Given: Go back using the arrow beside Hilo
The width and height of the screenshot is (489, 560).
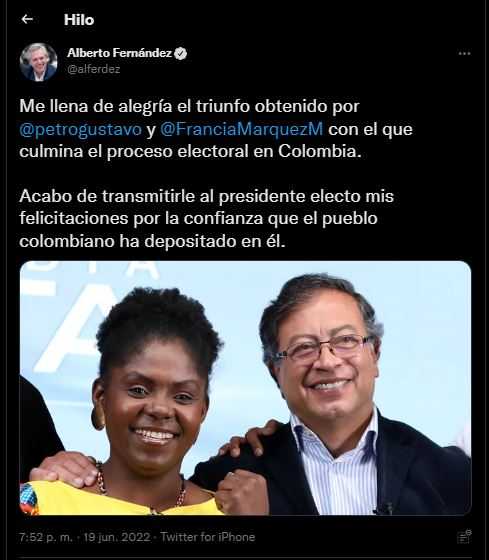Looking at the screenshot, I should (27, 19).
